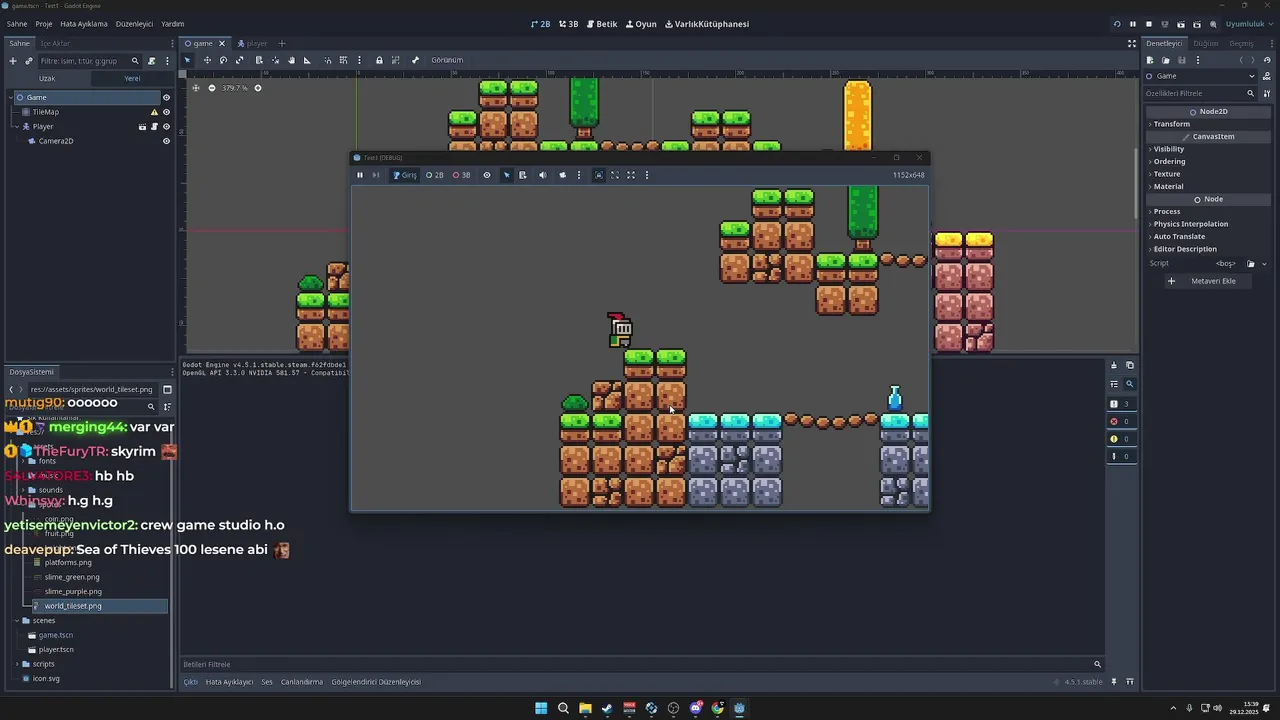Stop the running project from the top bar
This screenshot has width=1280, height=720.
[1149, 24]
